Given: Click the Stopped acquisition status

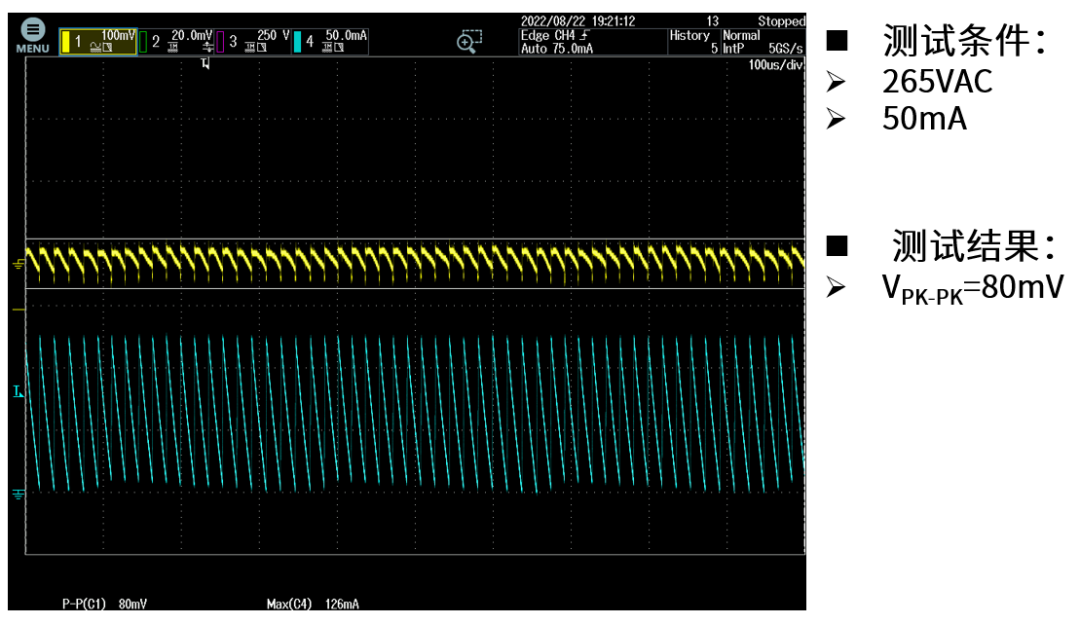Looking at the screenshot, I should coord(780,21).
